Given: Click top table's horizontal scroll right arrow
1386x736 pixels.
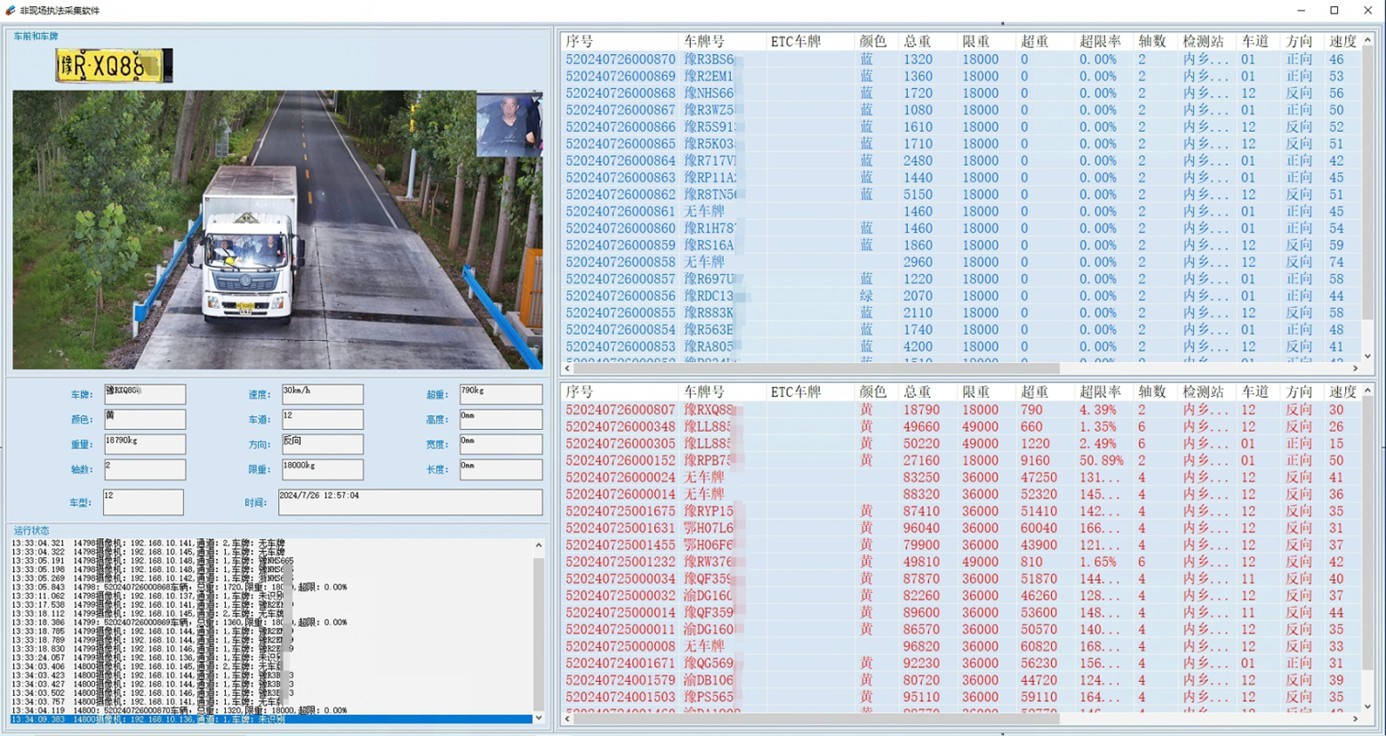Looking at the screenshot, I should point(1353,369).
